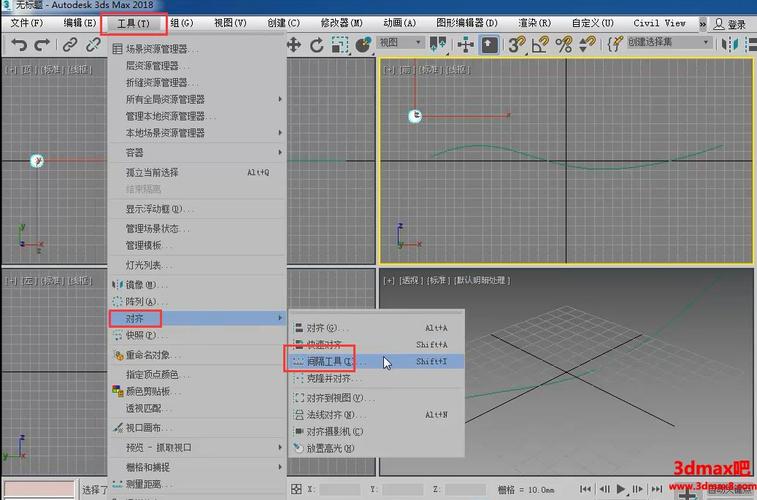Viewport: 757px width, 500px height.
Task: Open the 视图 reference coordinate dropdown
Action: (x=400, y=42)
